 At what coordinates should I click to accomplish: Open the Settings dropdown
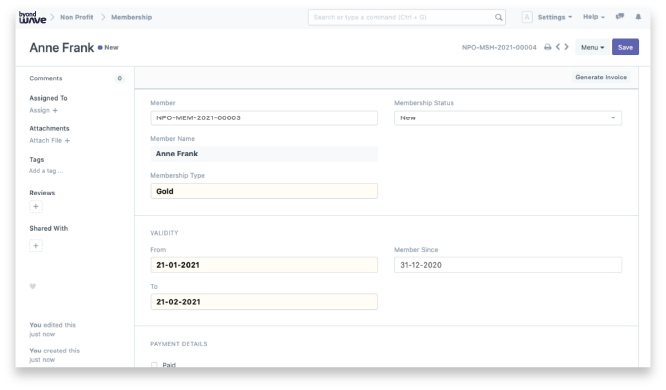[555, 17]
